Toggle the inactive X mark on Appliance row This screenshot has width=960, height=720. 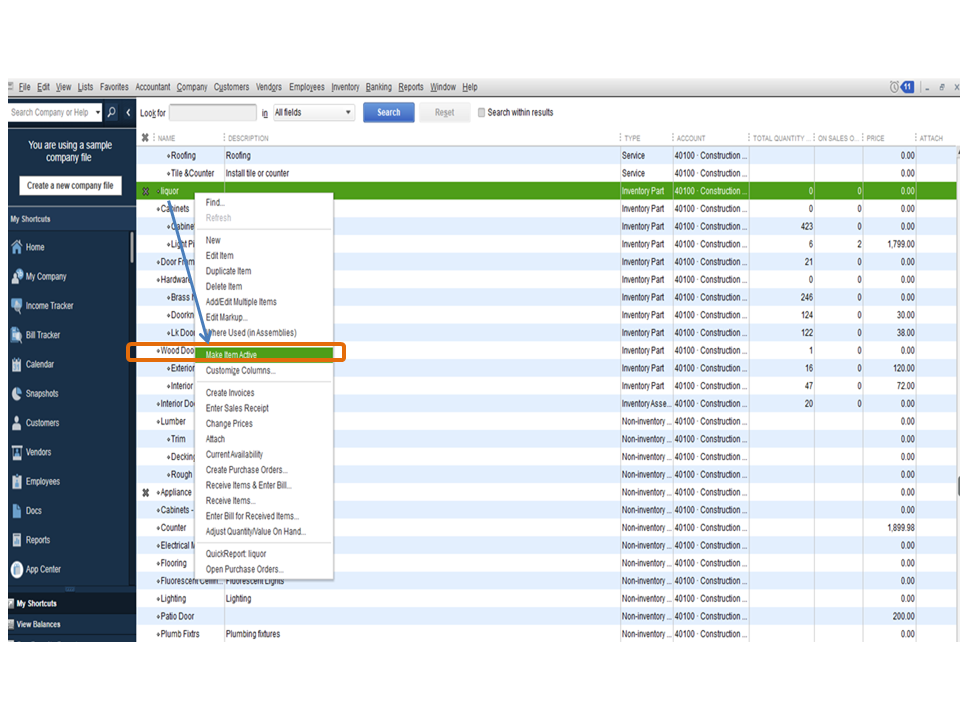tap(146, 492)
